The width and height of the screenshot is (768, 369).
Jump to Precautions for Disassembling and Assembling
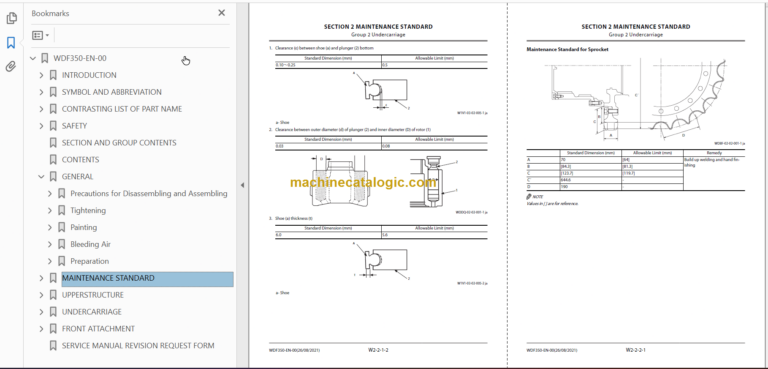point(149,194)
